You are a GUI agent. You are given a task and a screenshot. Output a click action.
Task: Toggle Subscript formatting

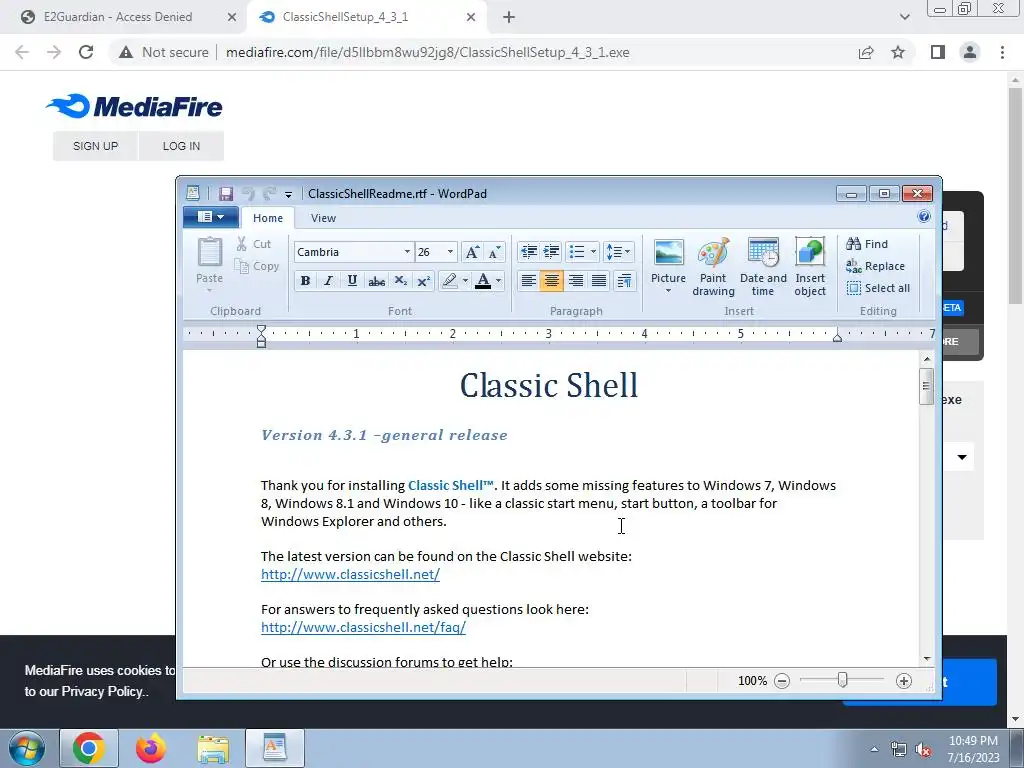tap(400, 281)
